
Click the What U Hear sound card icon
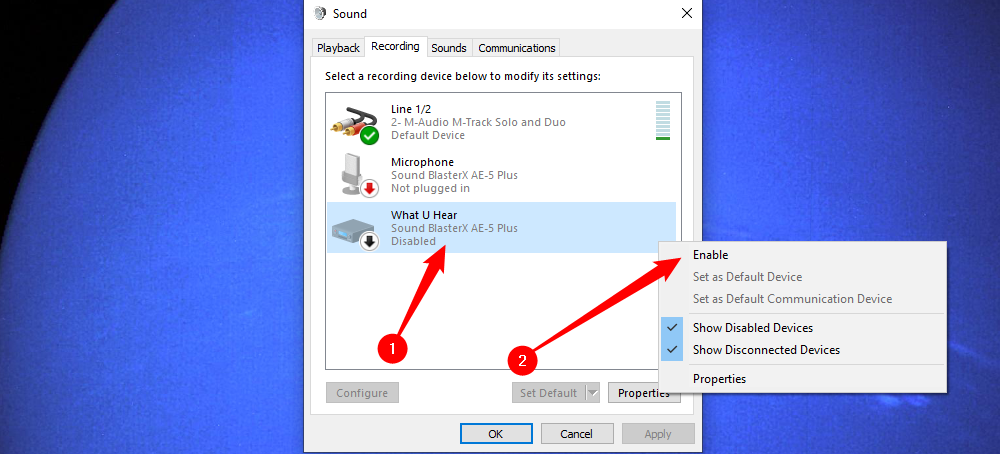pos(354,229)
